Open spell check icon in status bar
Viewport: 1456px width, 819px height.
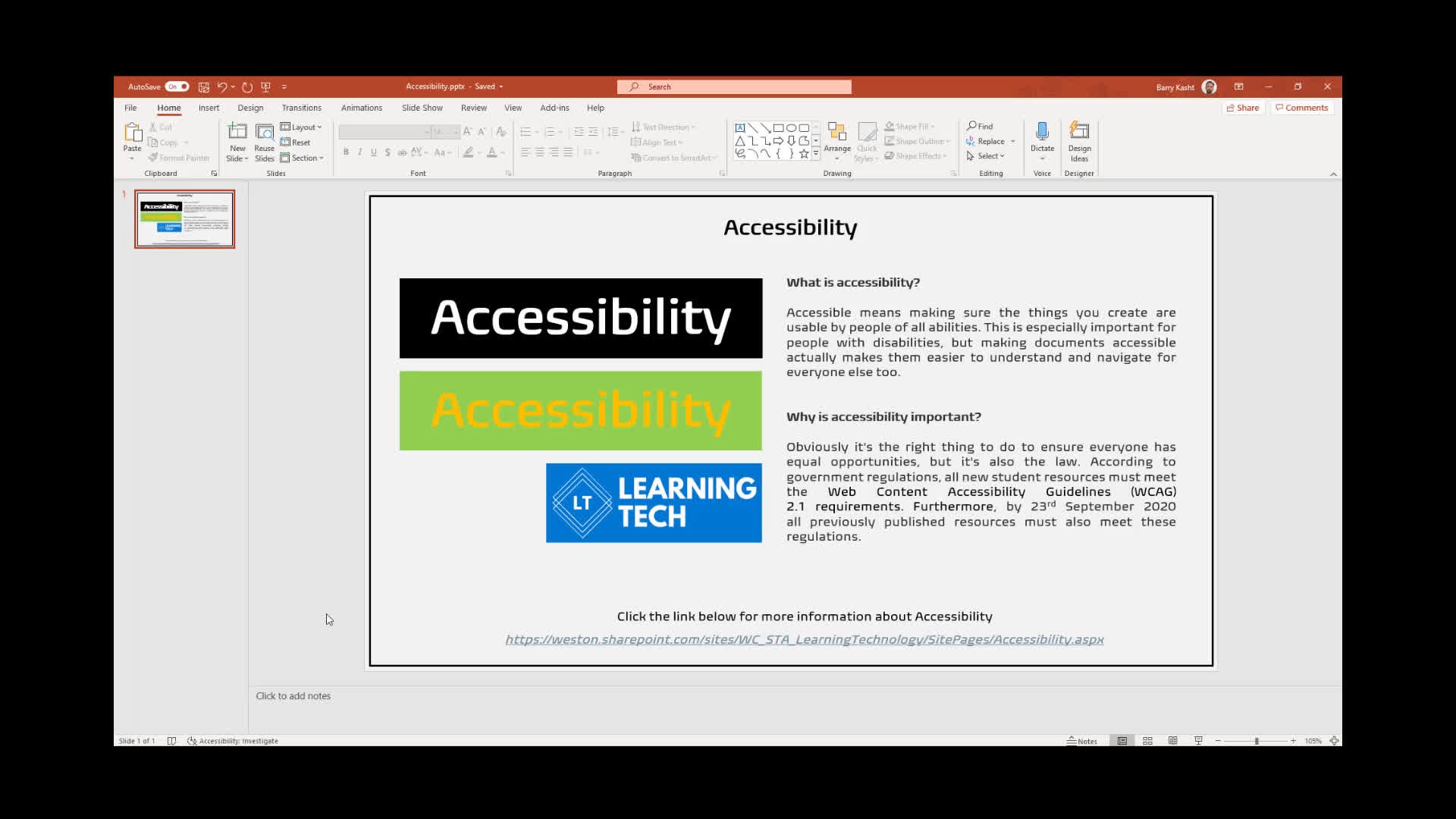171,741
